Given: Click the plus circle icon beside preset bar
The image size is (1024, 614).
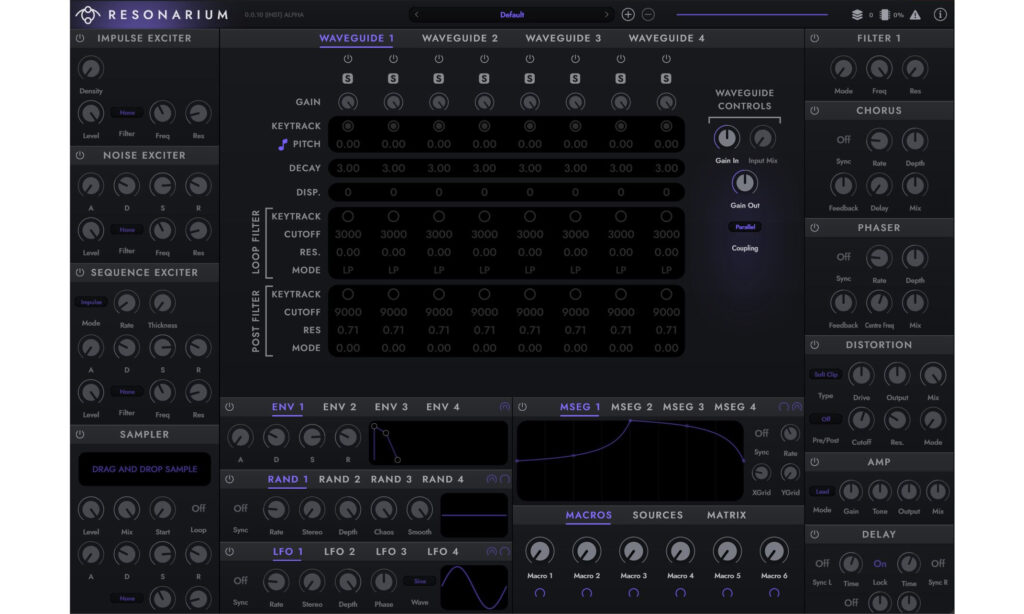Looking at the screenshot, I should (628, 14).
